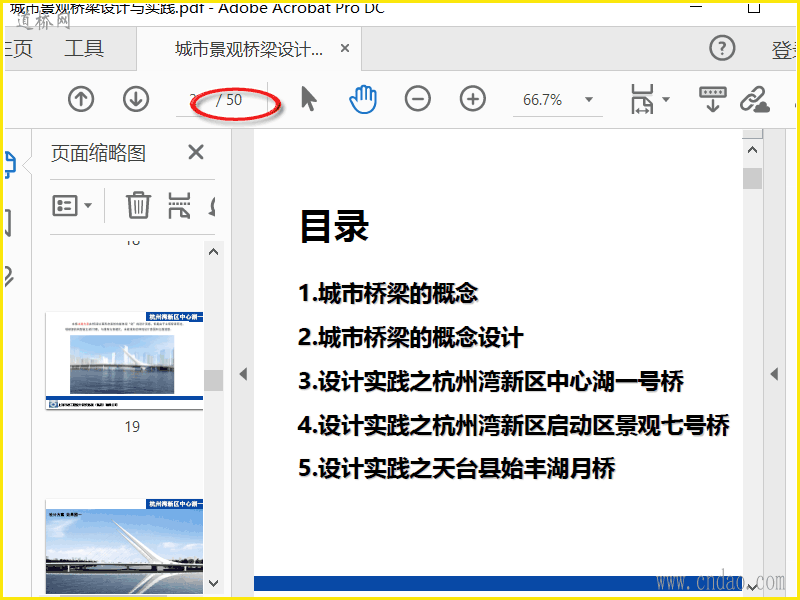Click the document scroll up arrow
This screenshot has width=800, height=600.
(753, 150)
